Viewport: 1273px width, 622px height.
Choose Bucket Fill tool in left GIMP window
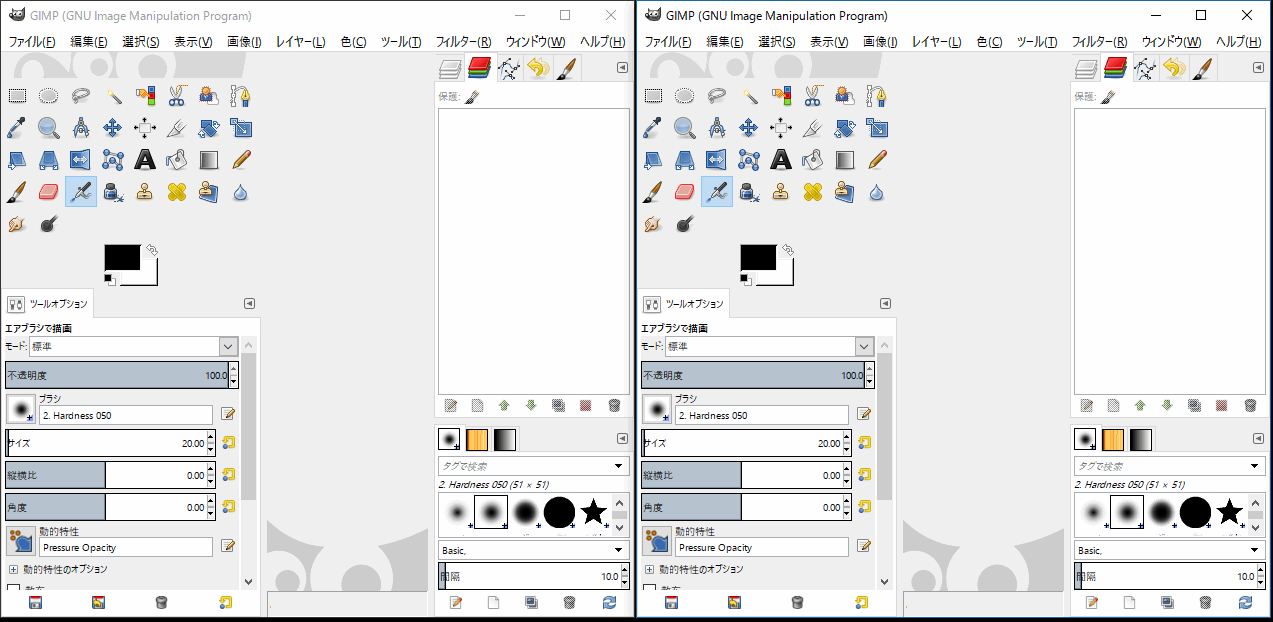coord(177,160)
